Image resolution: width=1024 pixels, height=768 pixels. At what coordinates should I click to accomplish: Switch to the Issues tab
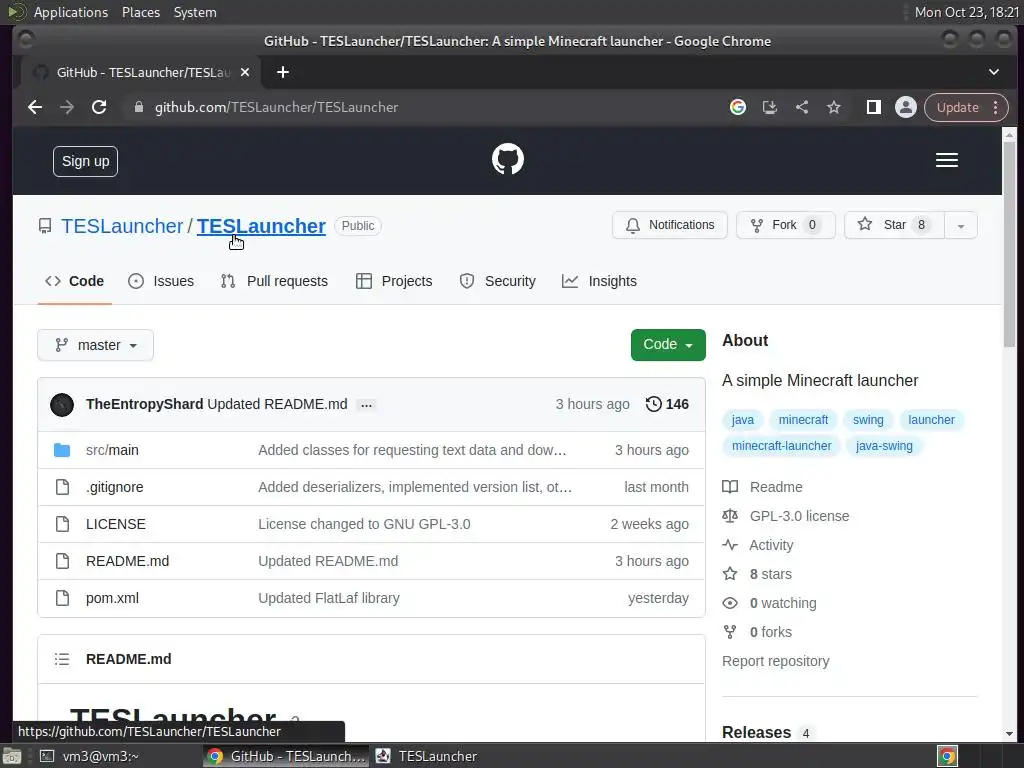[161, 281]
